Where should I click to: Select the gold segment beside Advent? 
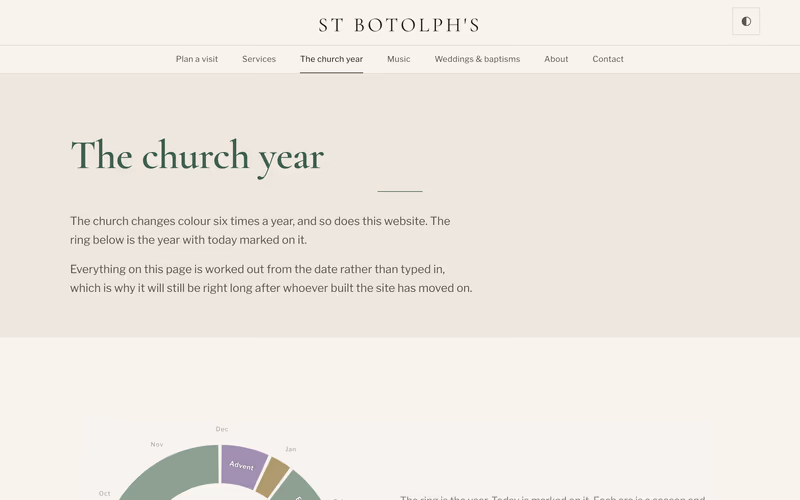273,477
